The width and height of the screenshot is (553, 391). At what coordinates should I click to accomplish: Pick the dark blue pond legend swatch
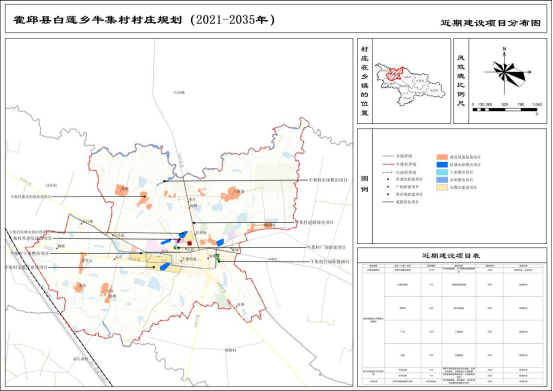pos(442,165)
